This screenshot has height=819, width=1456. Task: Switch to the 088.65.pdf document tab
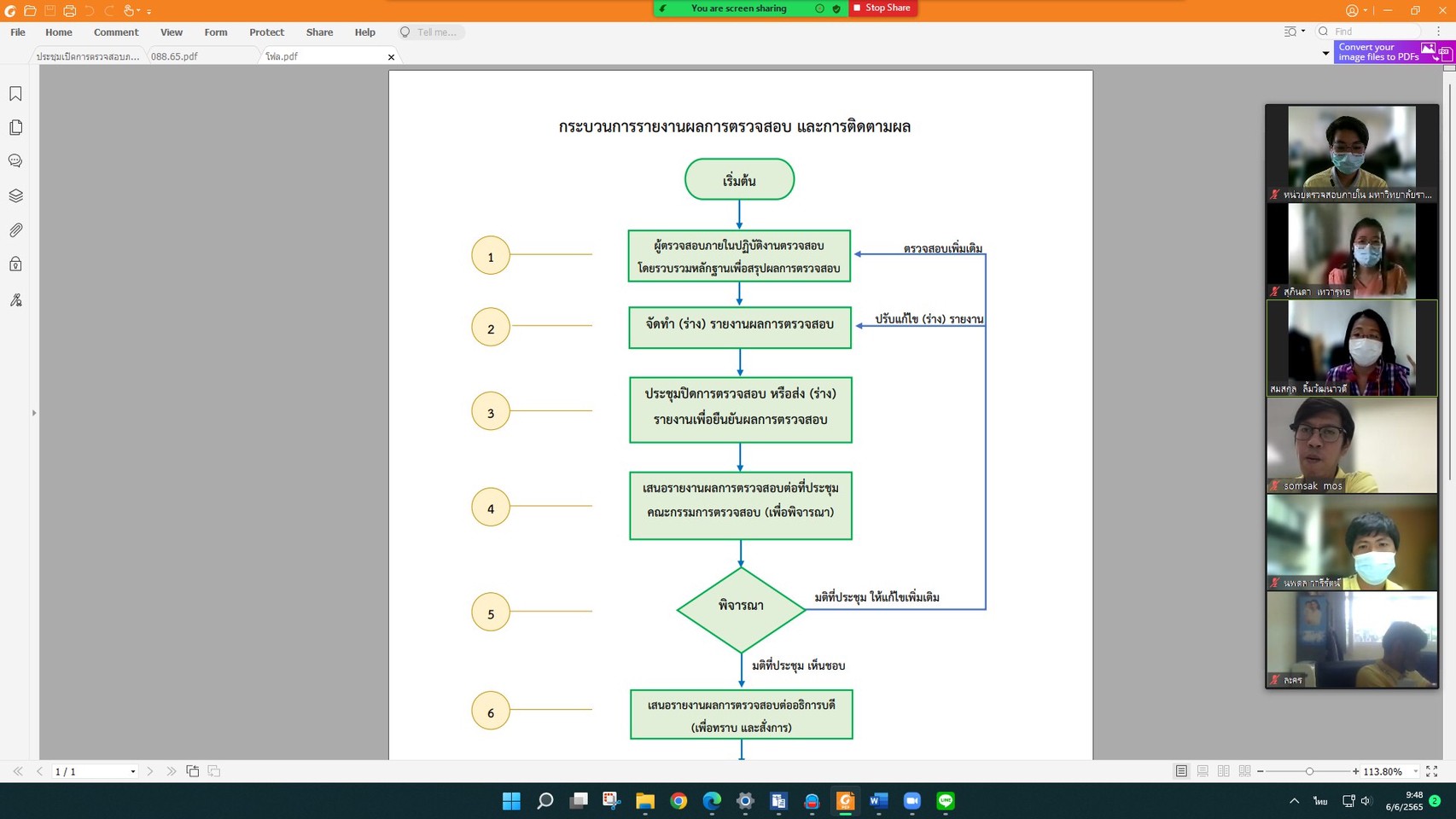coord(201,56)
